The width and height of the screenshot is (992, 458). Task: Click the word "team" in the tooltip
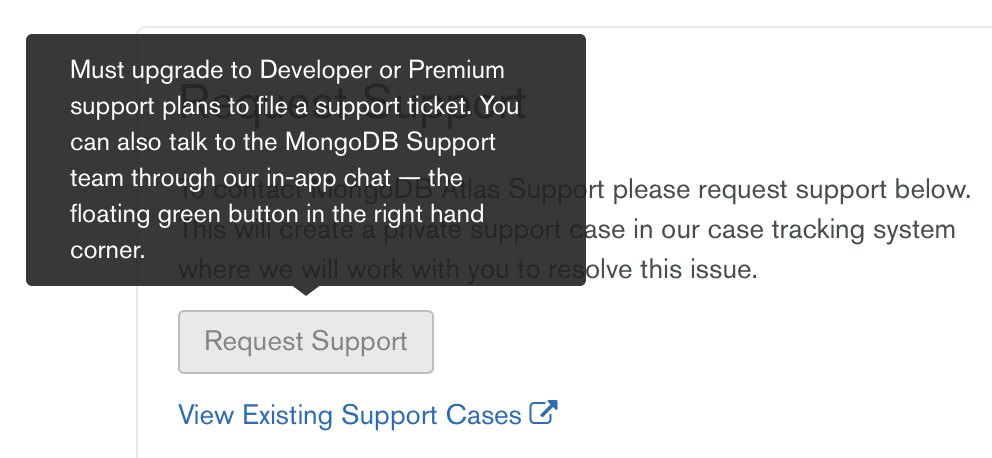[96, 178]
